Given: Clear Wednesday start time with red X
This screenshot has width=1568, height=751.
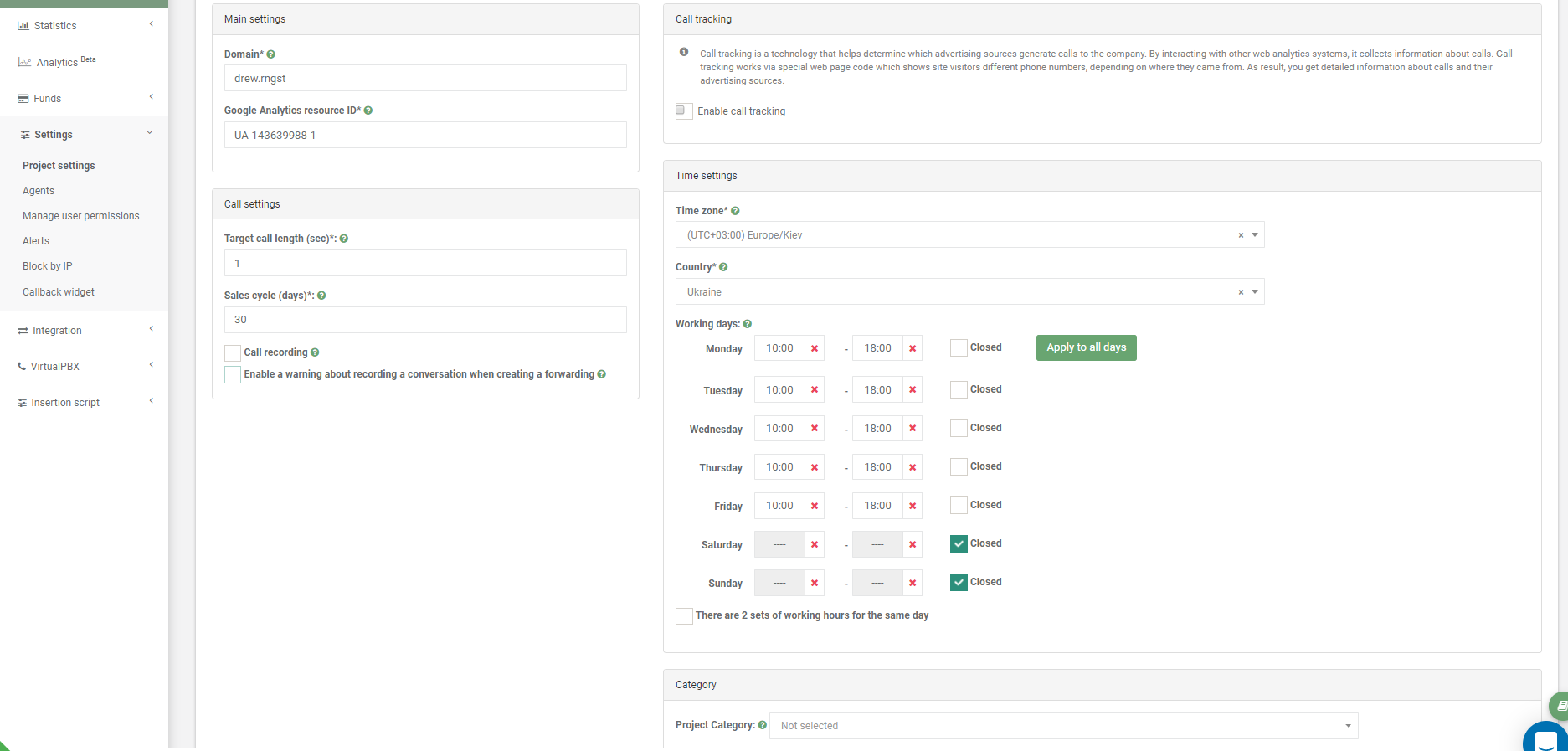Looking at the screenshot, I should click(815, 428).
